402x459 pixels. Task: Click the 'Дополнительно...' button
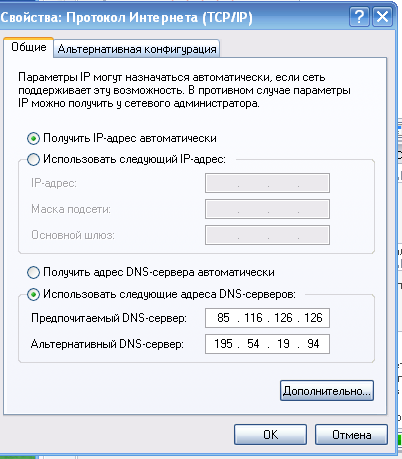point(327,391)
